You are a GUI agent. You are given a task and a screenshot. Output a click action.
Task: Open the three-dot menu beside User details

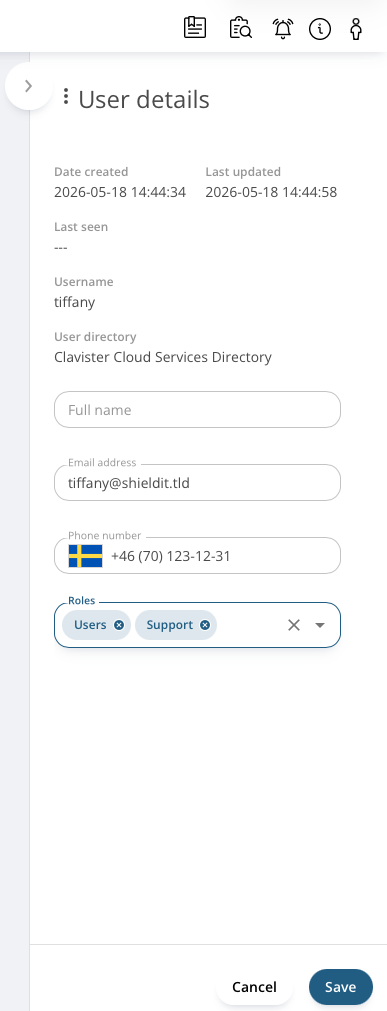[x=65, y=97]
